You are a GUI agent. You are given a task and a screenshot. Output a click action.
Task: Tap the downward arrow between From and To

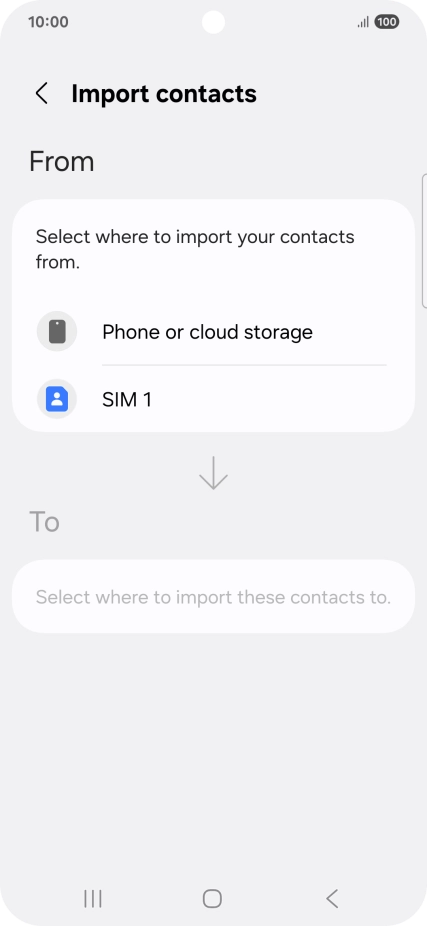pyautogui.click(x=213, y=472)
